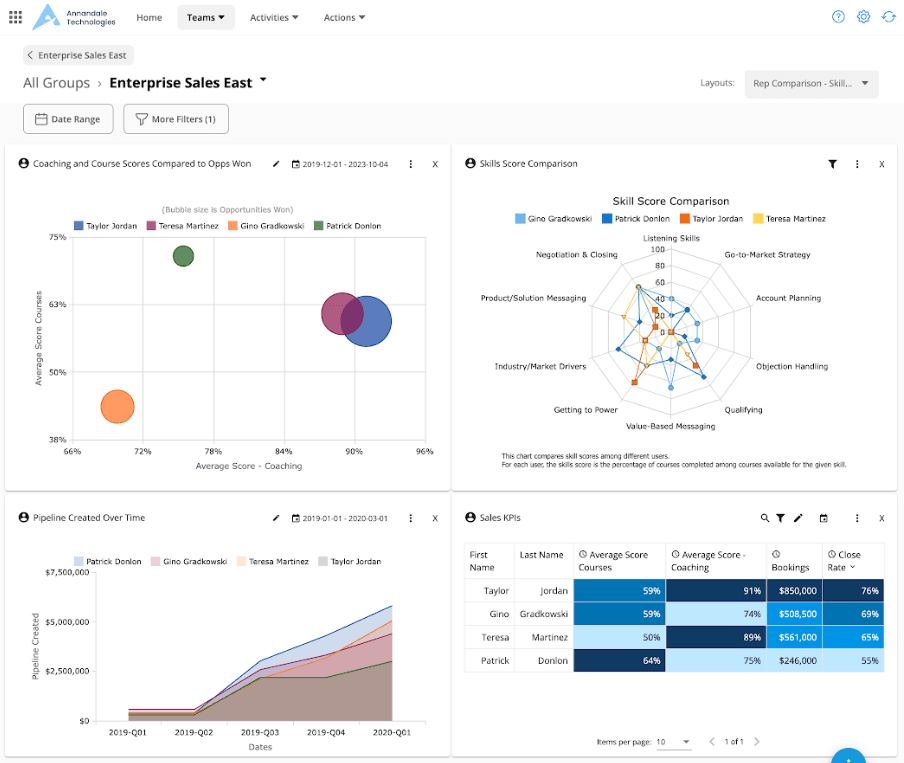Open settings gear icon in header
904x763 pixels.
coord(864,17)
